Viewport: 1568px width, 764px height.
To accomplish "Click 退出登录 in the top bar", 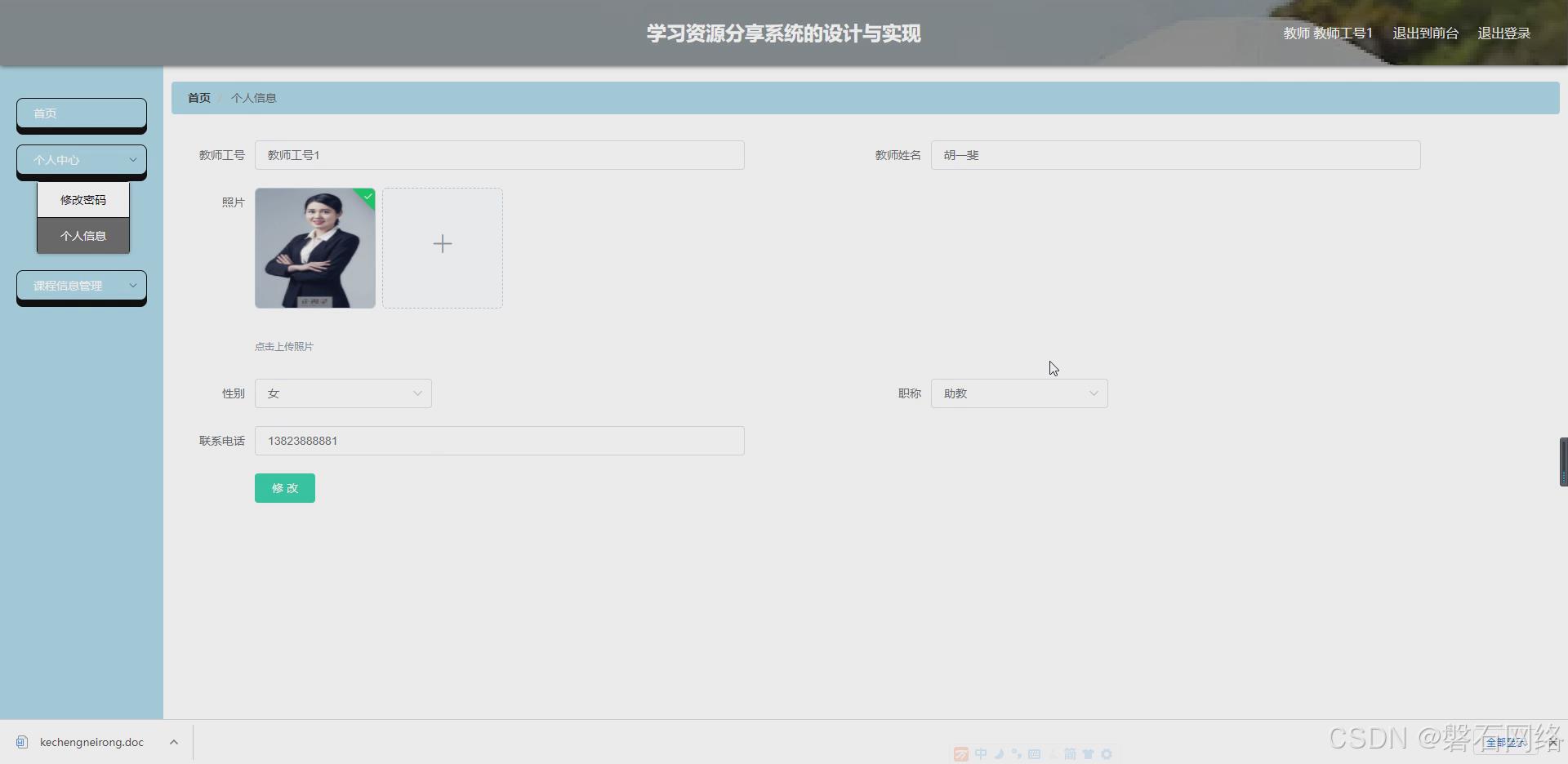I will (x=1505, y=33).
